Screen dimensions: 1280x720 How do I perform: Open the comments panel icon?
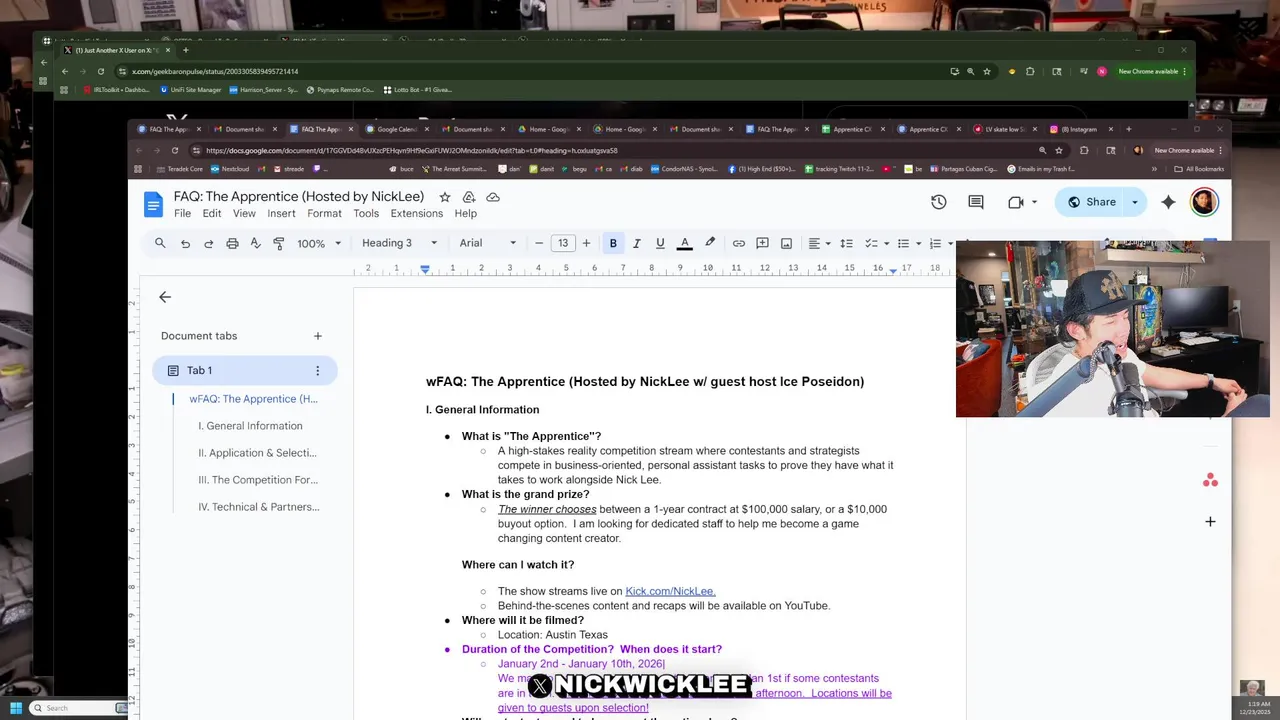pyautogui.click(x=976, y=202)
